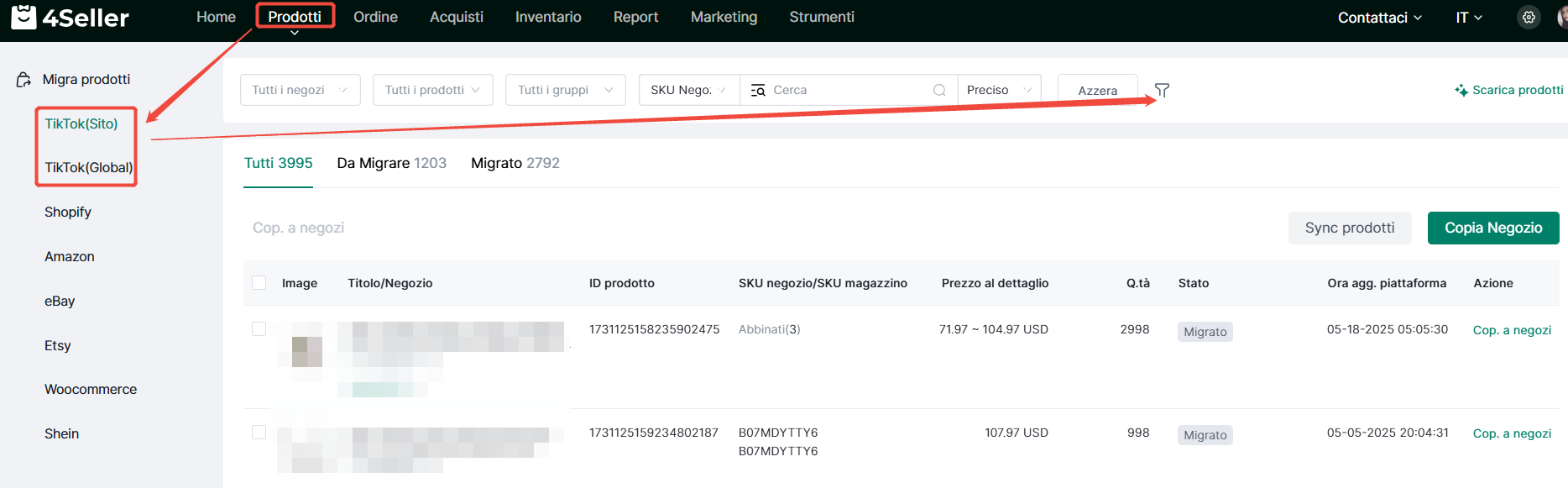
Task: Open the Tutti i negozi dropdown
Action: click(301, 90)
